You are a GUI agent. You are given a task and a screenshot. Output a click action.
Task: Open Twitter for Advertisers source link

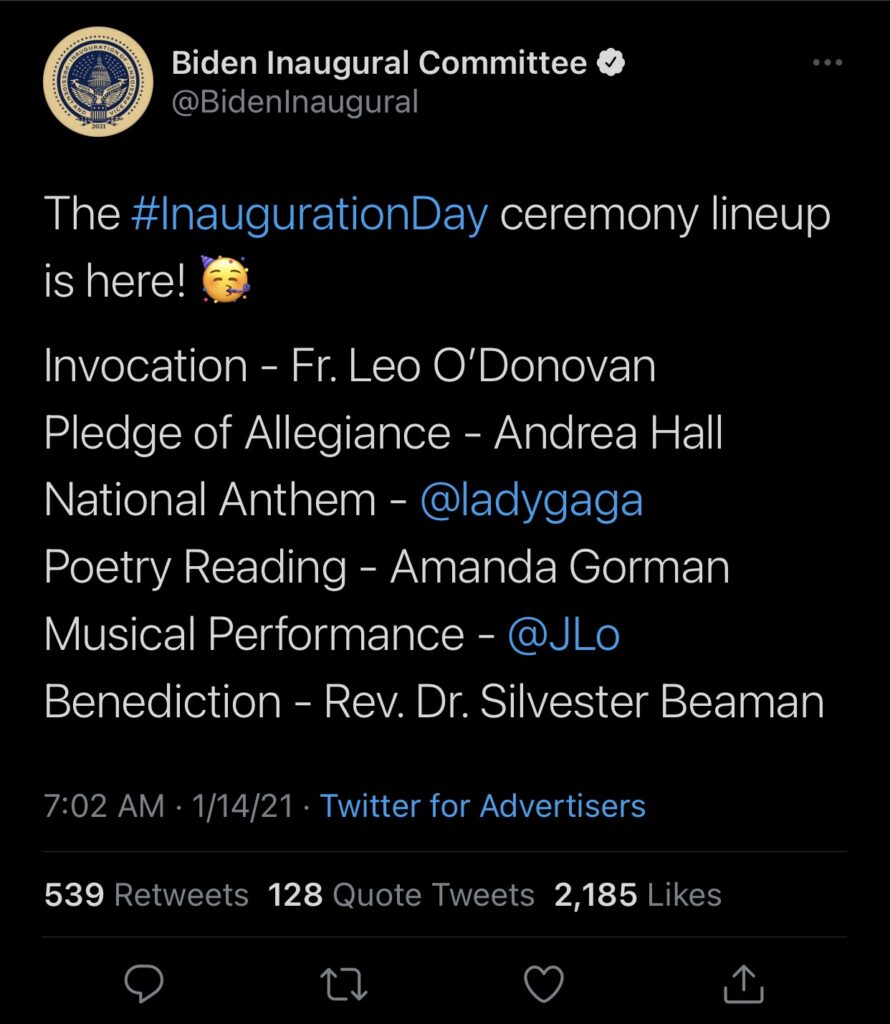pos(482,806)
